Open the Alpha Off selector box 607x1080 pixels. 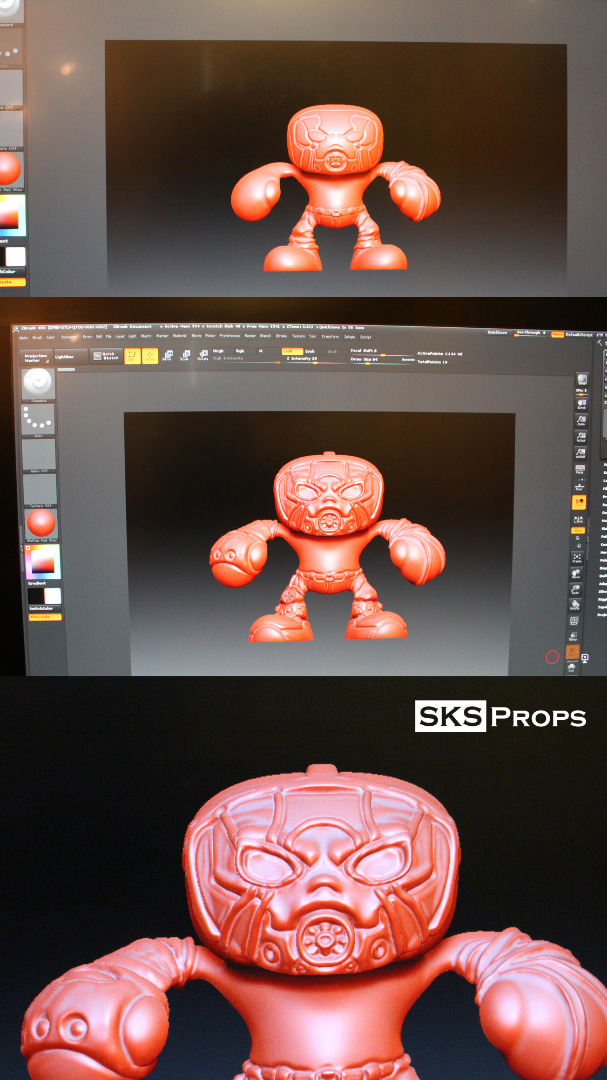click(x=39, y=454)
